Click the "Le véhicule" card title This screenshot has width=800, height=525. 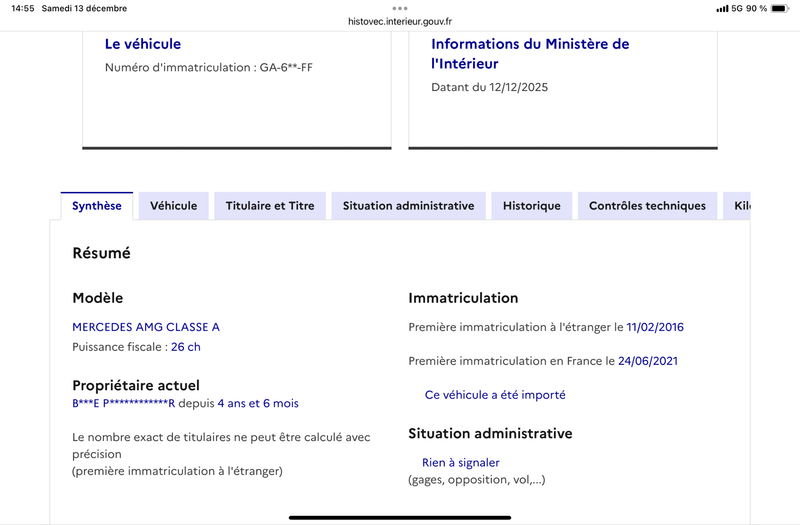[143, 44]
